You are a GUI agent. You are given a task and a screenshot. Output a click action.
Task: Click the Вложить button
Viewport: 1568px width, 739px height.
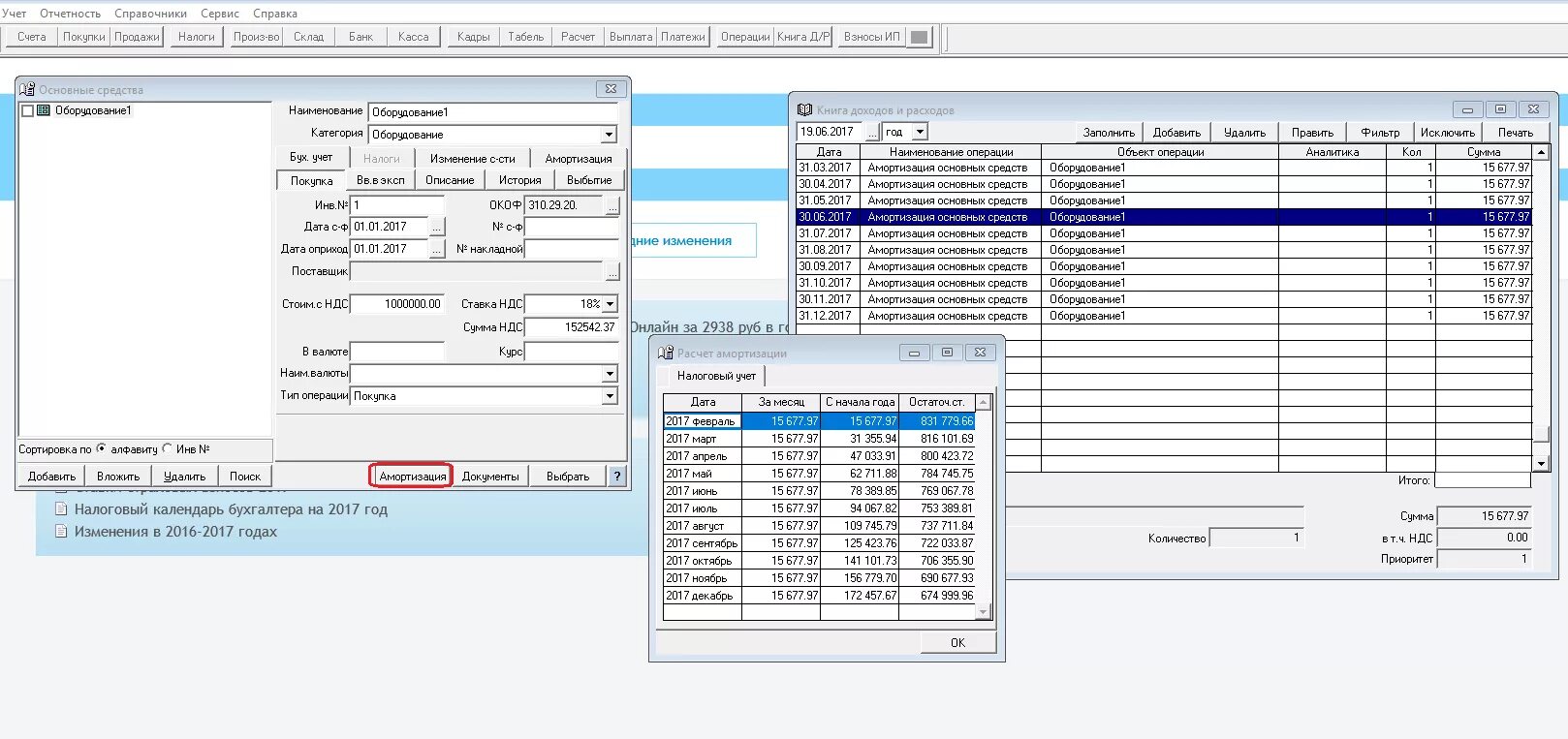pos(118,476)
